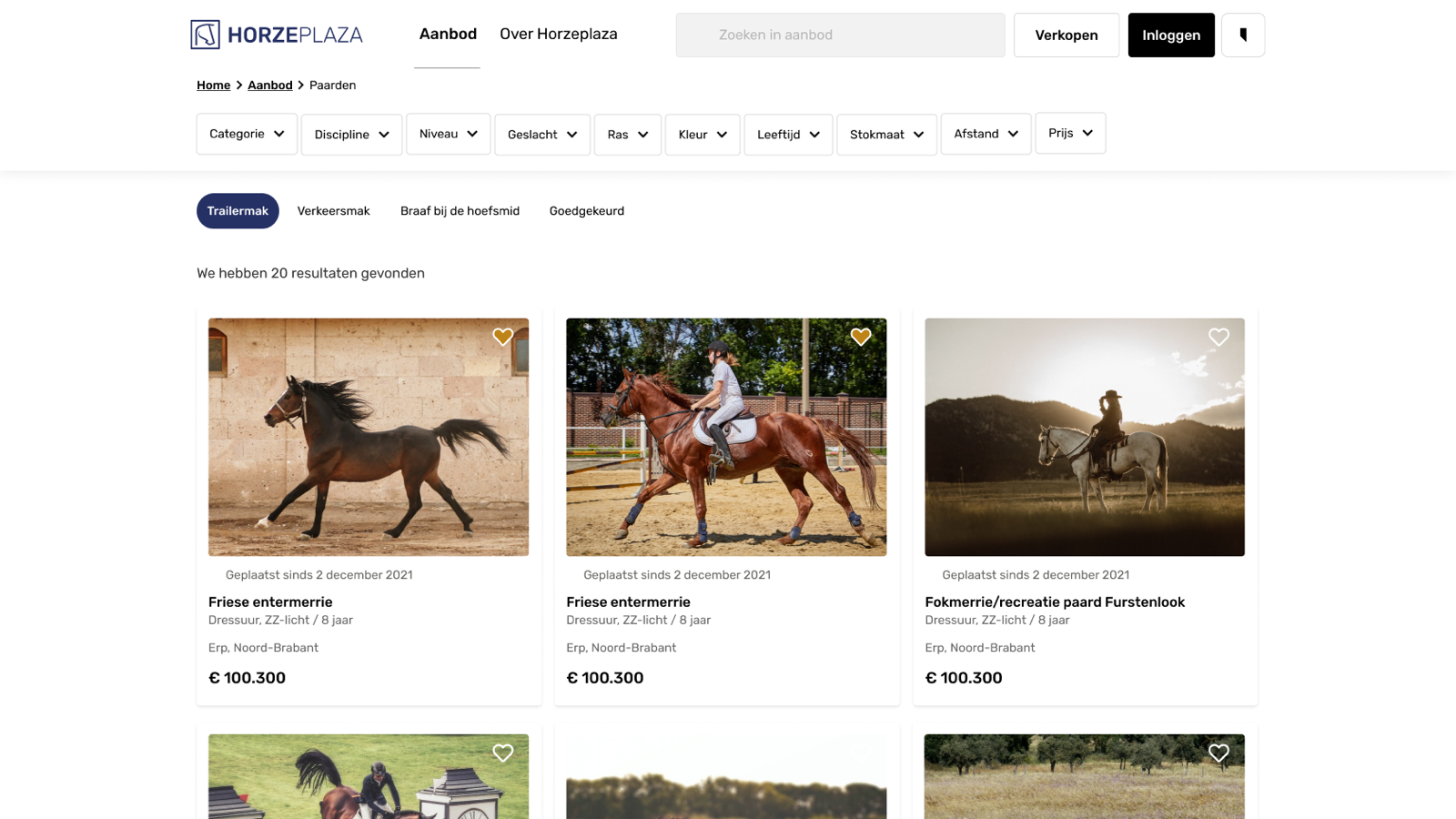Open the Ras dropdown

click(x=628, y=135)
